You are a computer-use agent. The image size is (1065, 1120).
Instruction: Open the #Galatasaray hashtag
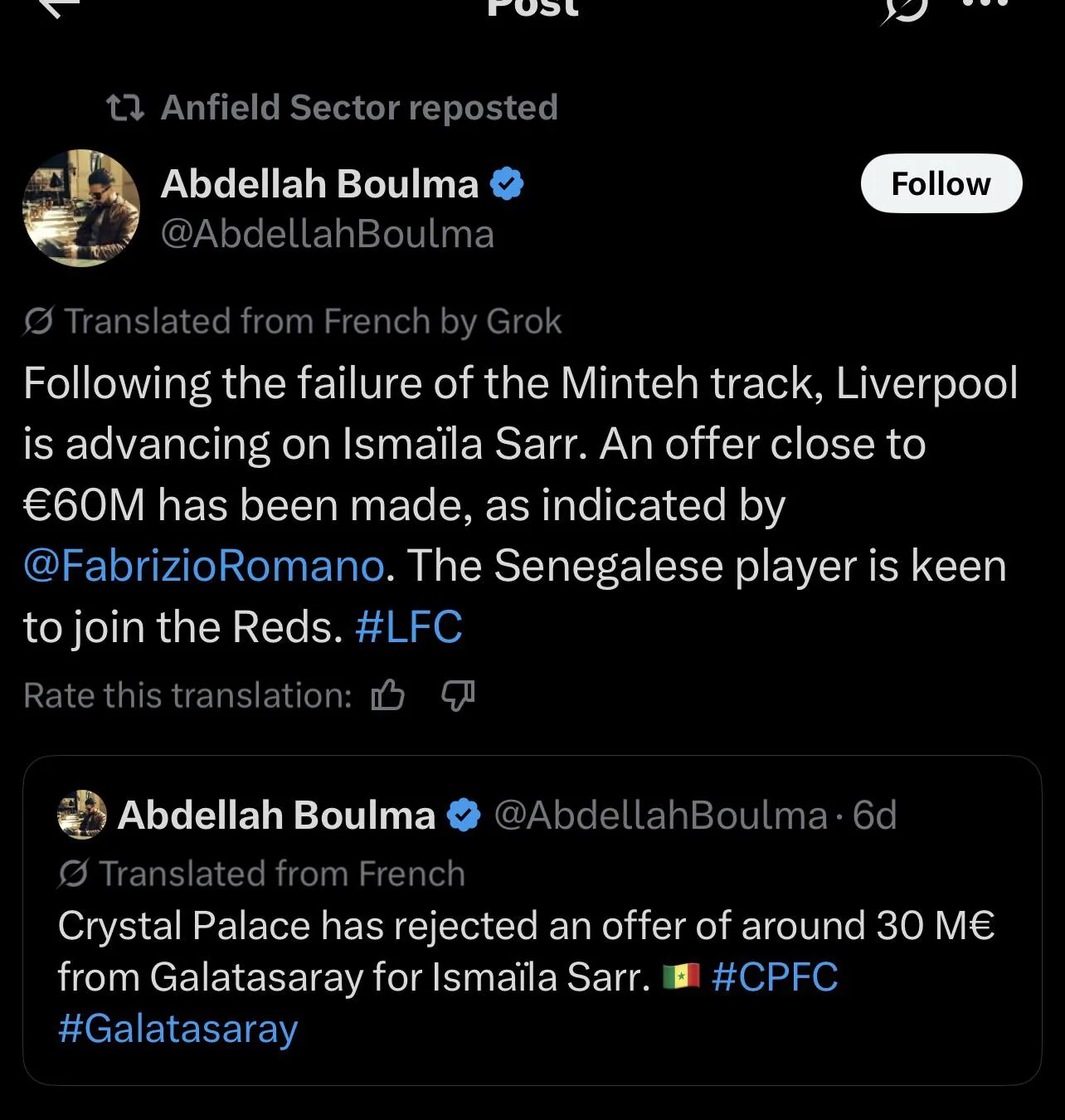pos(177,1029)
